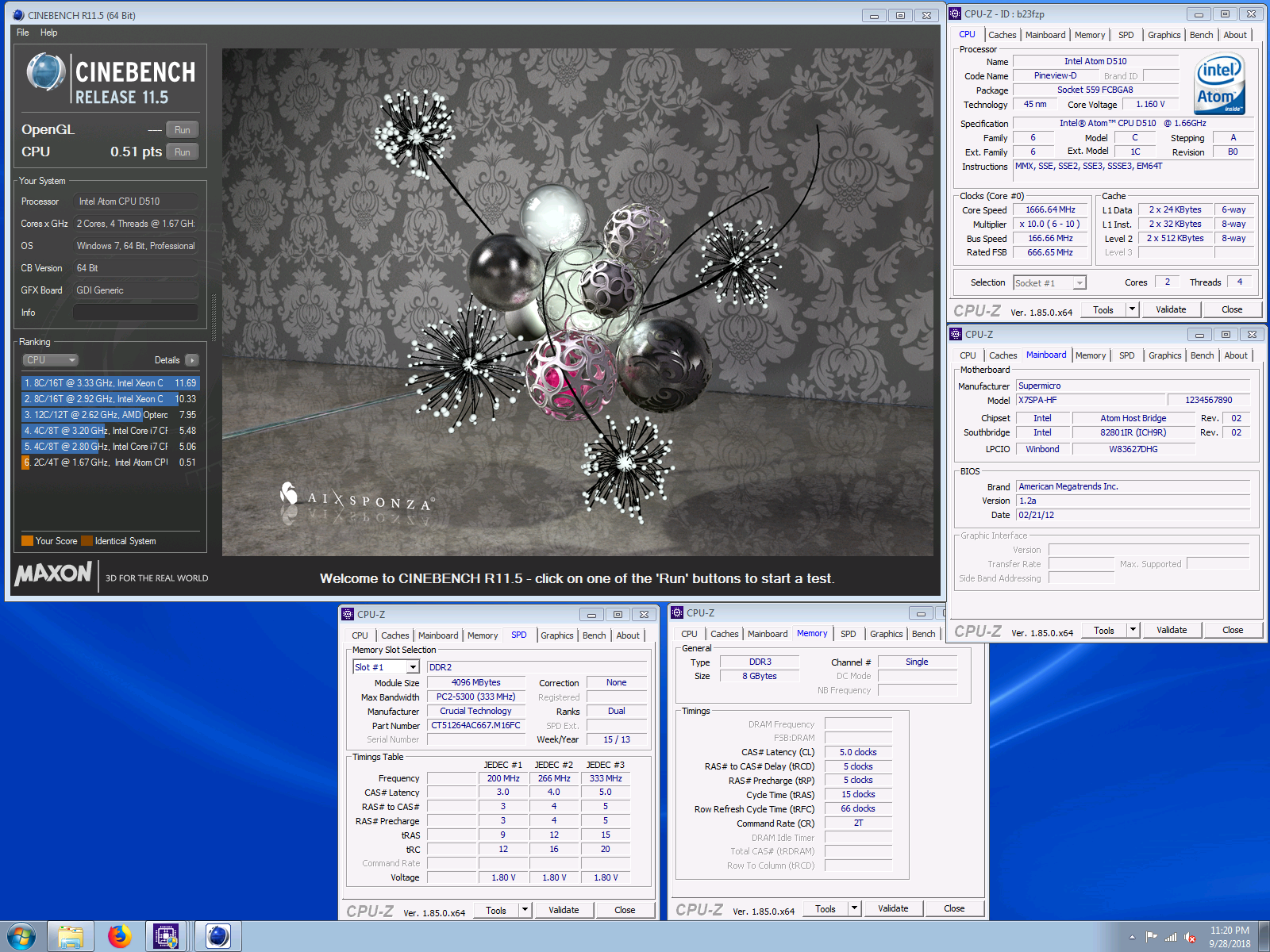Click the Cinebench sphere logo
Viewport: 1270px width, 952px height.
46,72
